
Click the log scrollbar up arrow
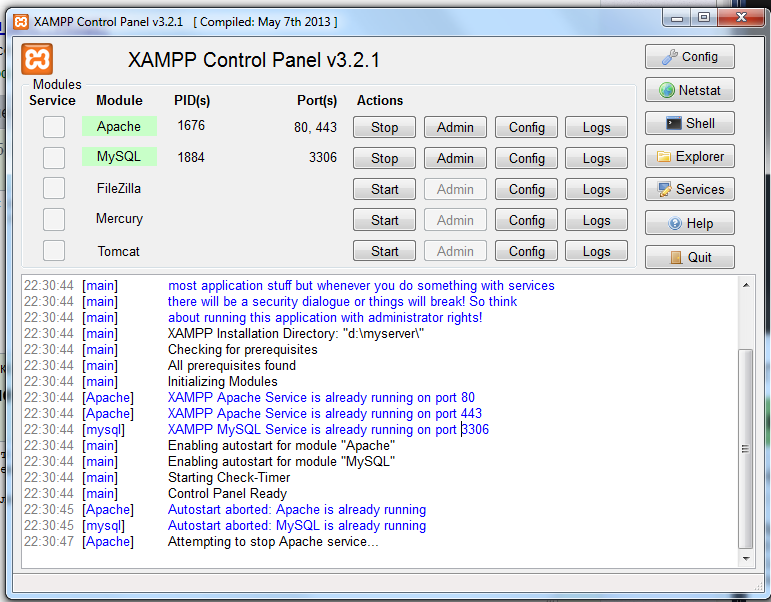coord(746,285)
